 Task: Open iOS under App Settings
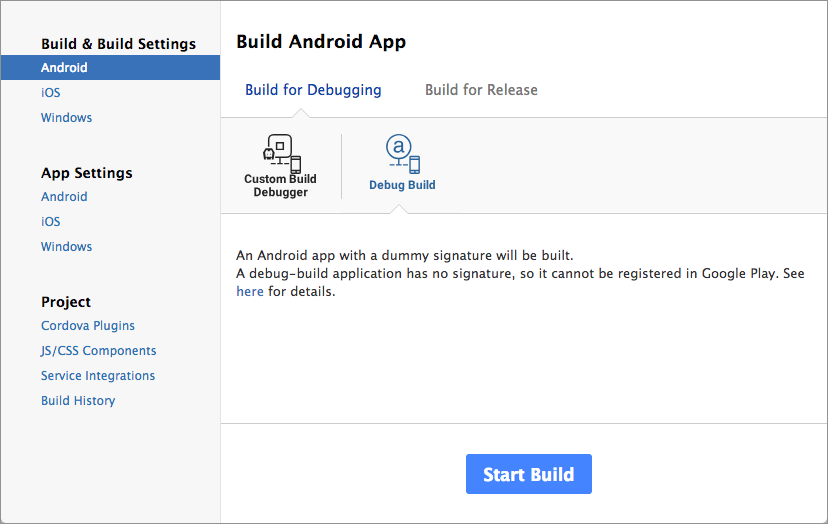tap(51, 221)
